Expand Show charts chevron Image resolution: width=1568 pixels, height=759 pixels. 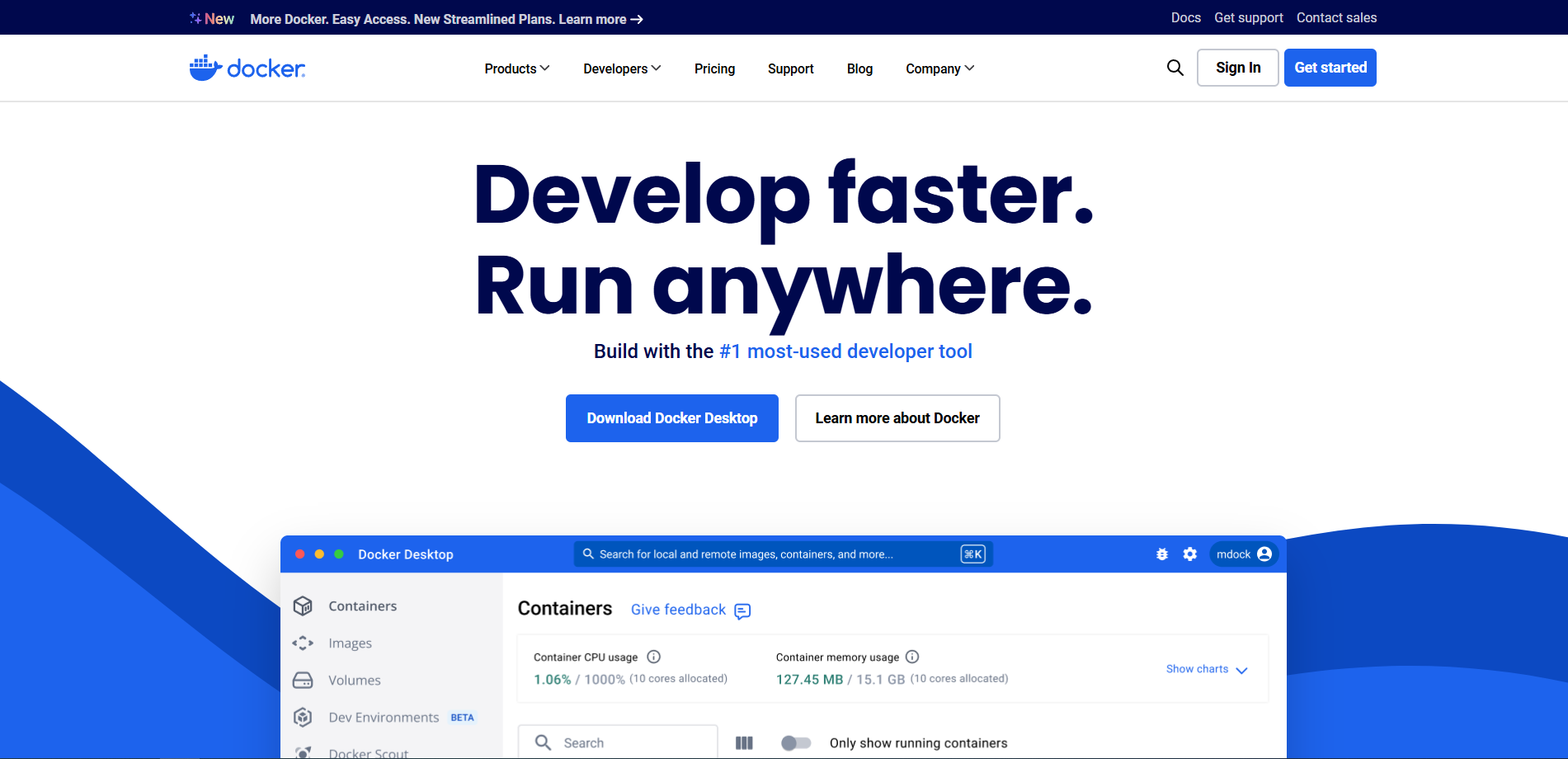pos(1241,670)
